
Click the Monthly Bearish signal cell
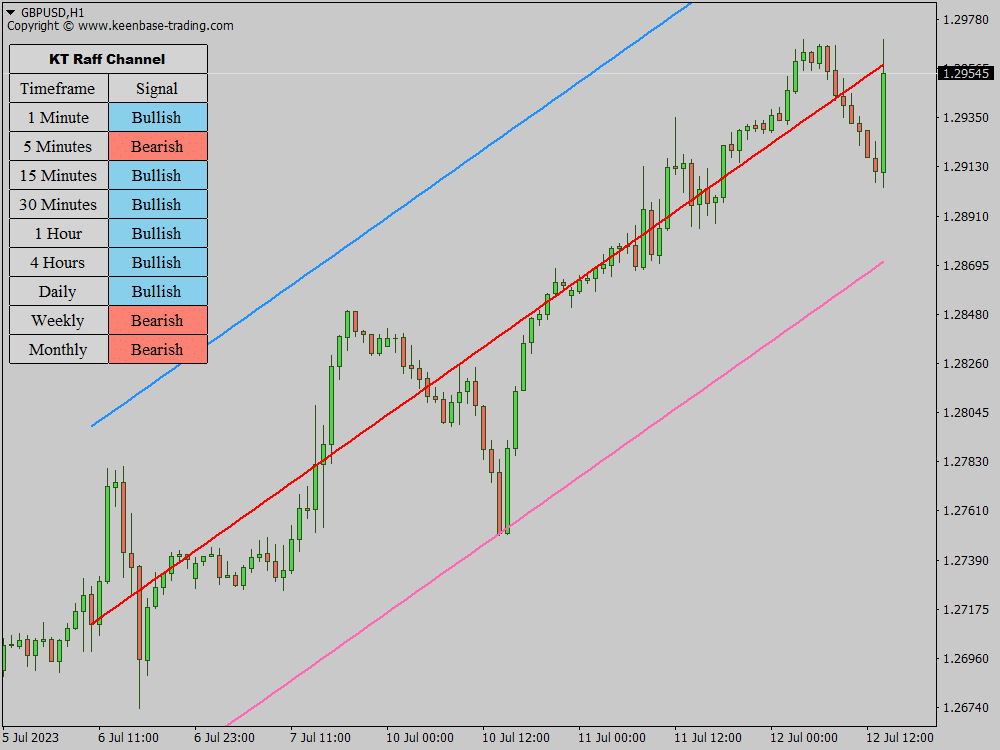(x=157, y=349)
